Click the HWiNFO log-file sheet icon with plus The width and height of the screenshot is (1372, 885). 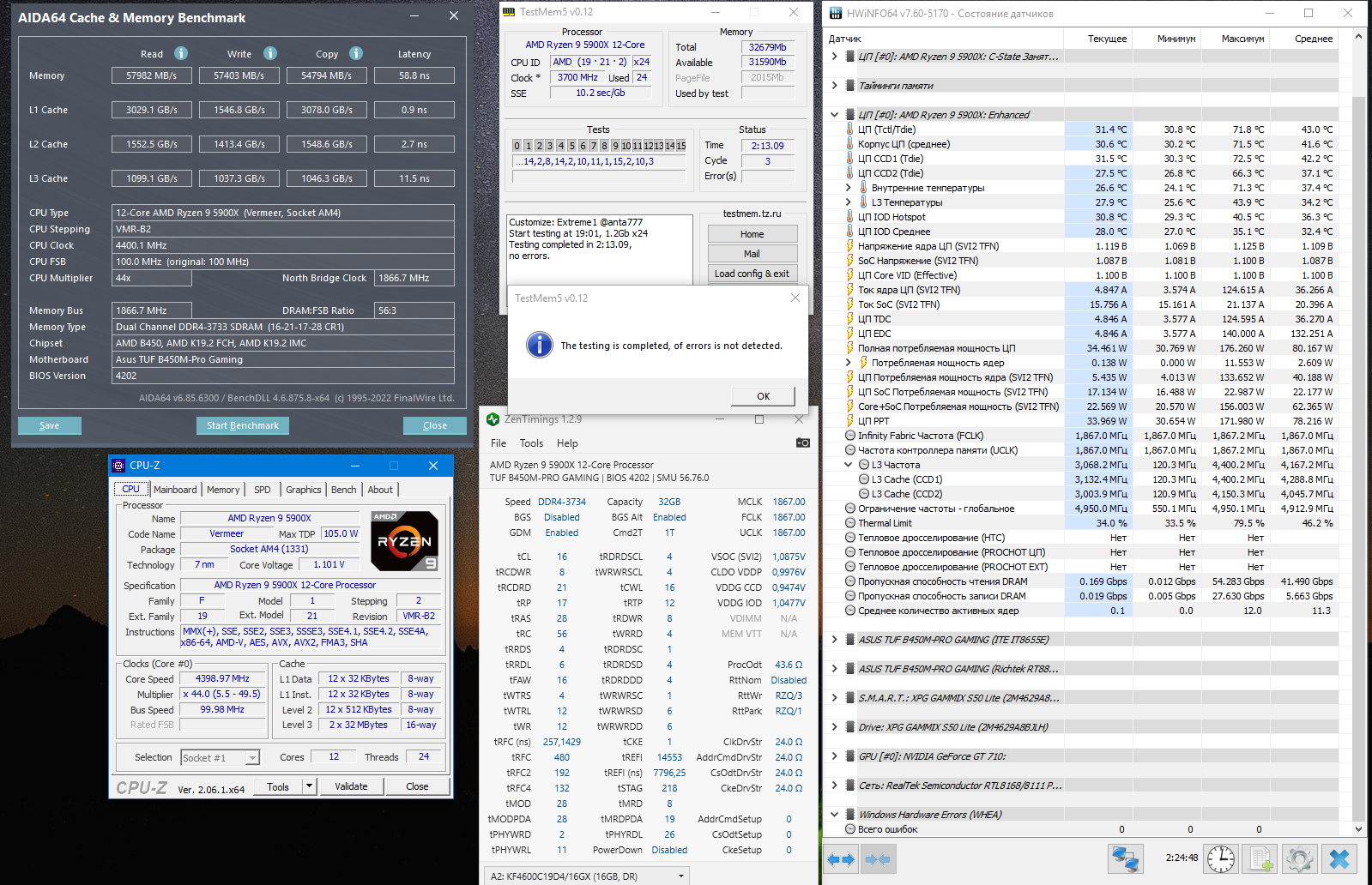[1260, 858]
